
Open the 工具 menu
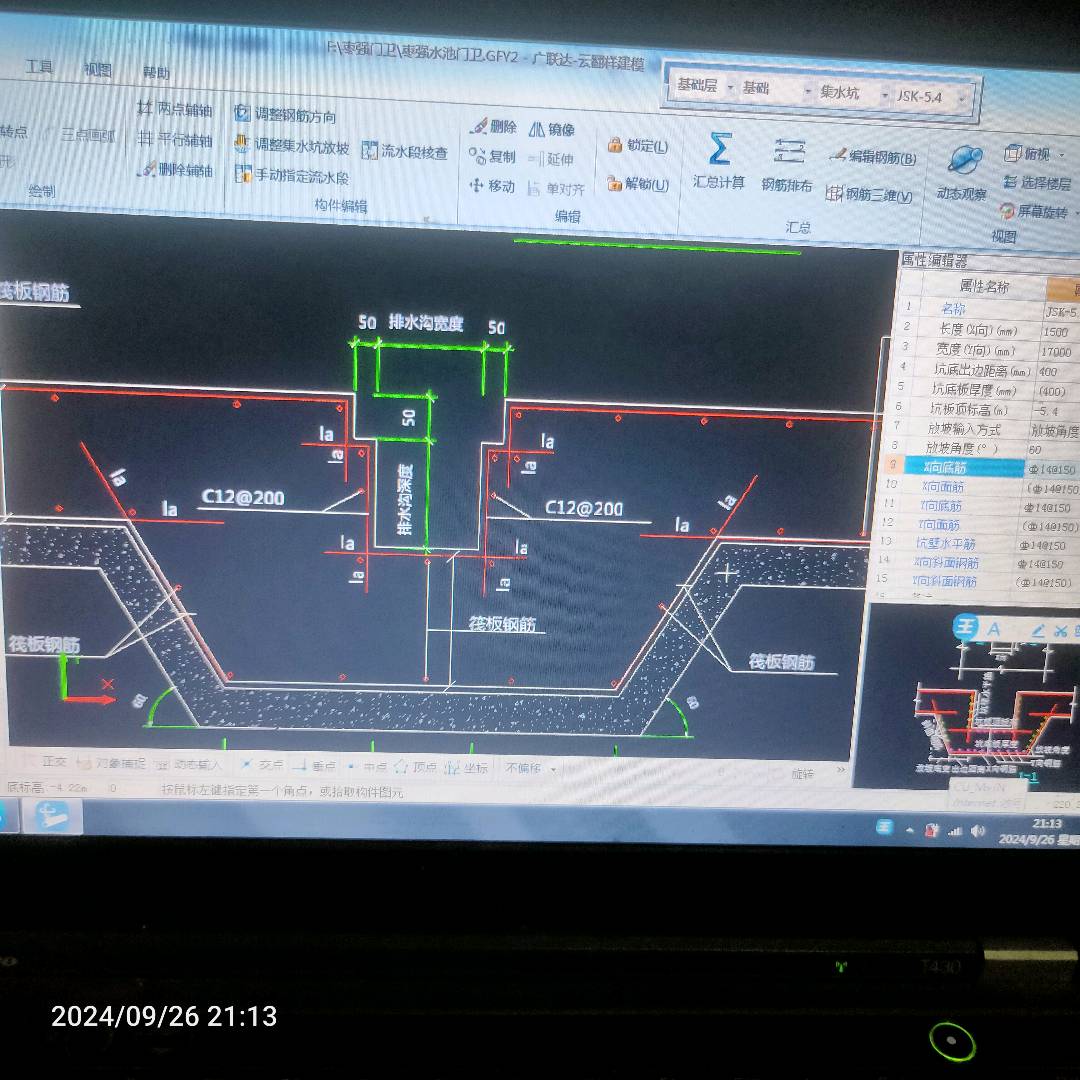coord(39,67)
